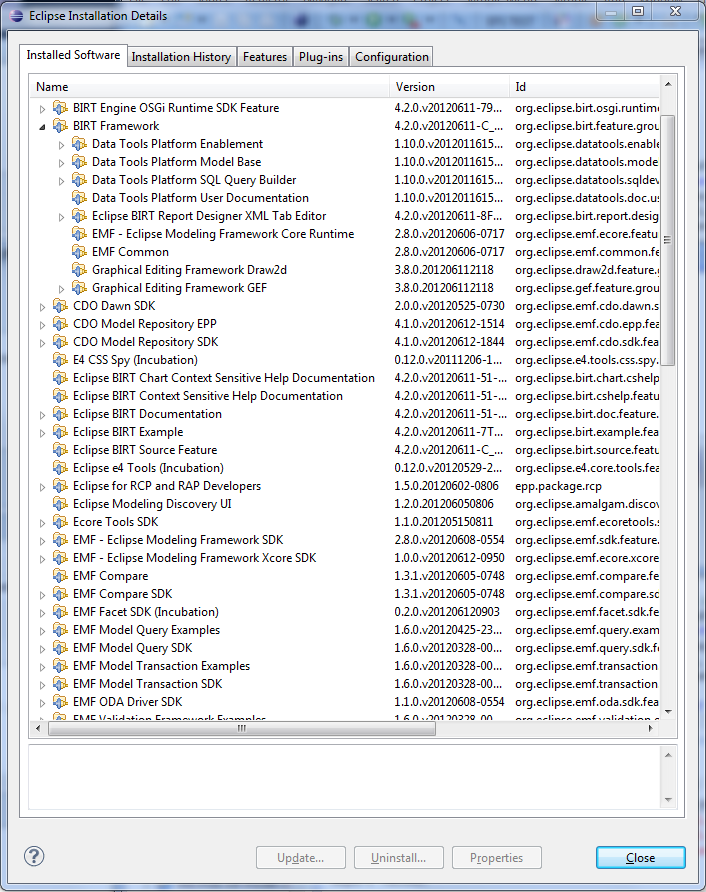Expand EMF Model Transaction SDK node
Viewport: 706px width, 892px height.
(42, 685)
